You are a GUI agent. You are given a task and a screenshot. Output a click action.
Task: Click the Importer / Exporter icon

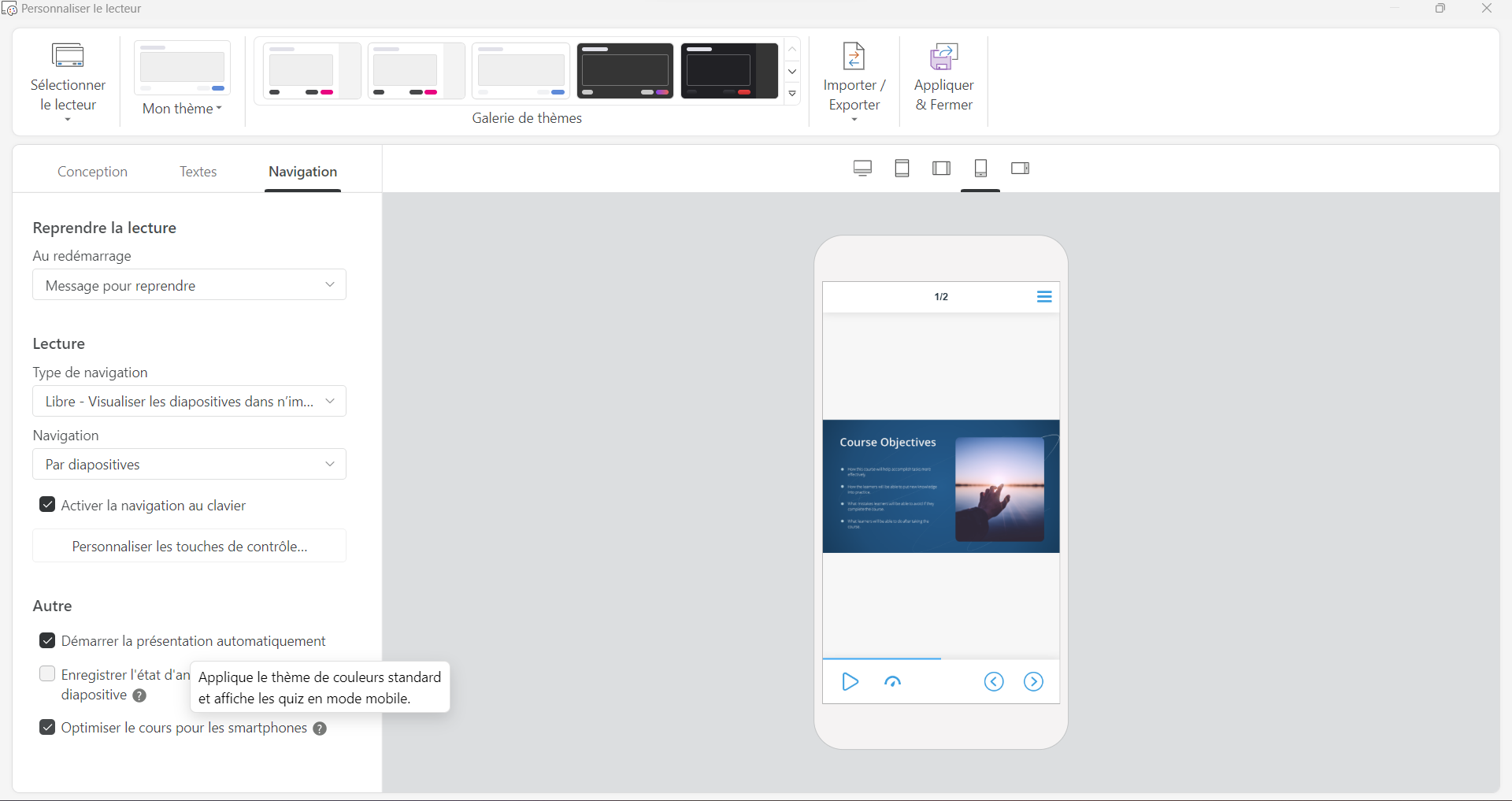[x=854, y=57]
